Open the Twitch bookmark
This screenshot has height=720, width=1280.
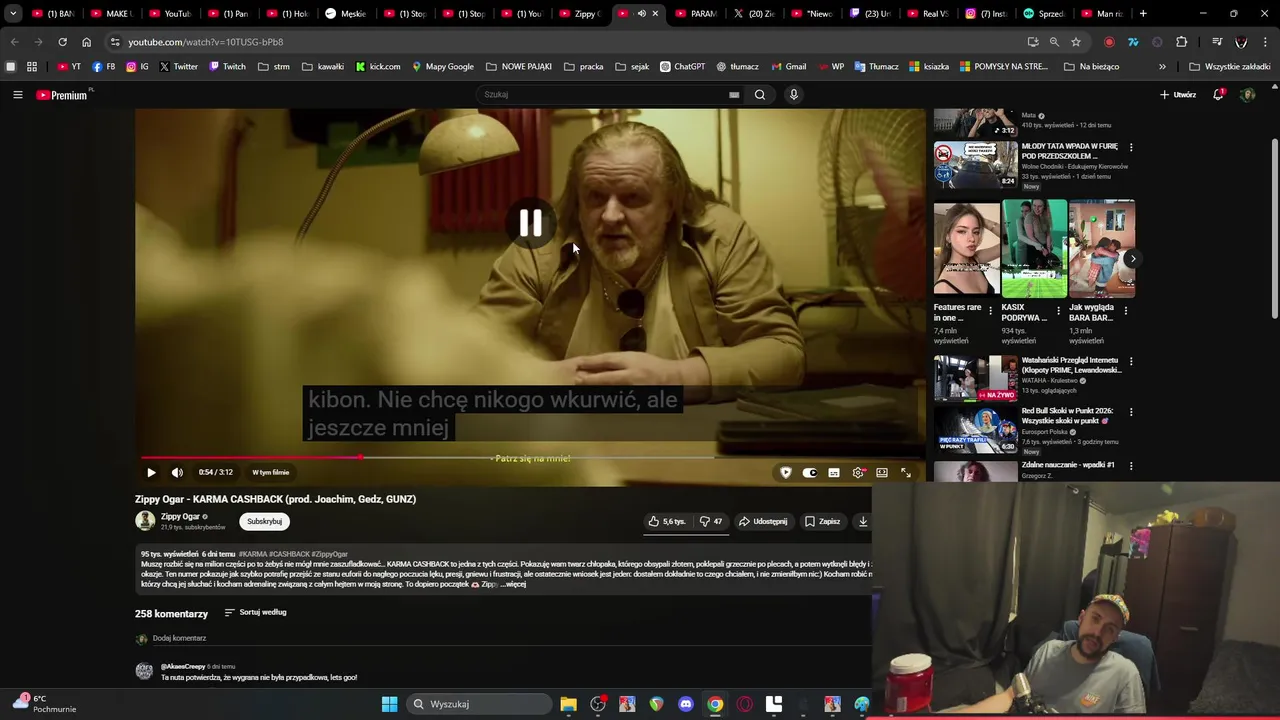(227, 67)
